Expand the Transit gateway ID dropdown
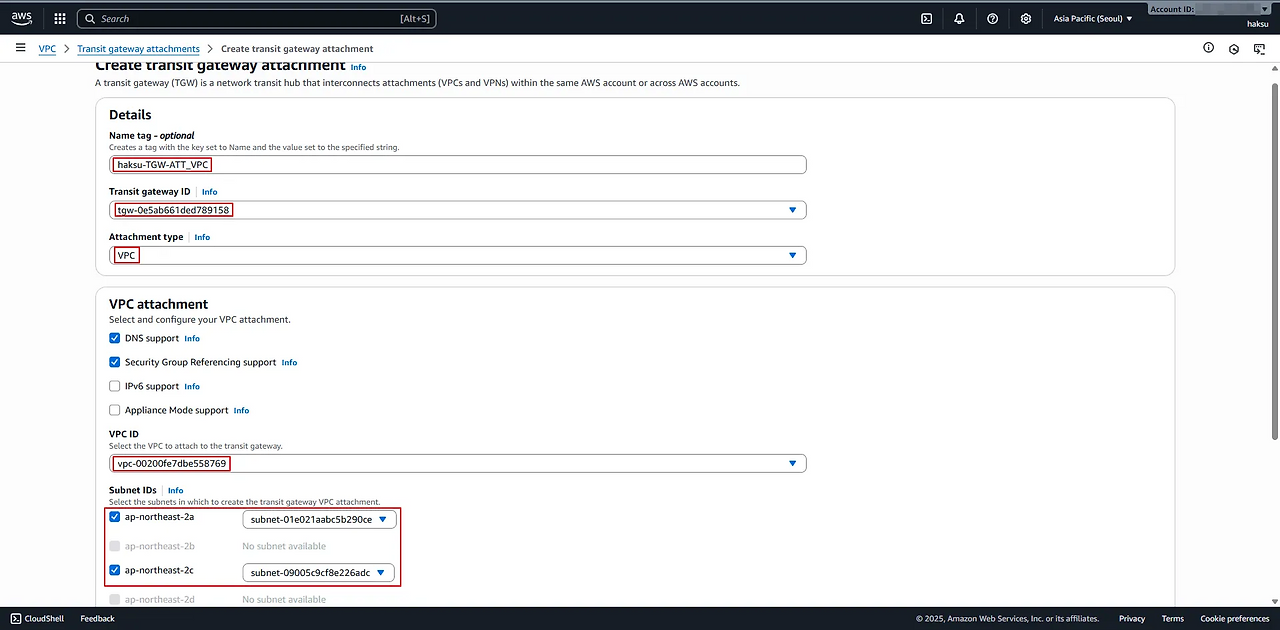1280x630 pixels. pos(792,210)
